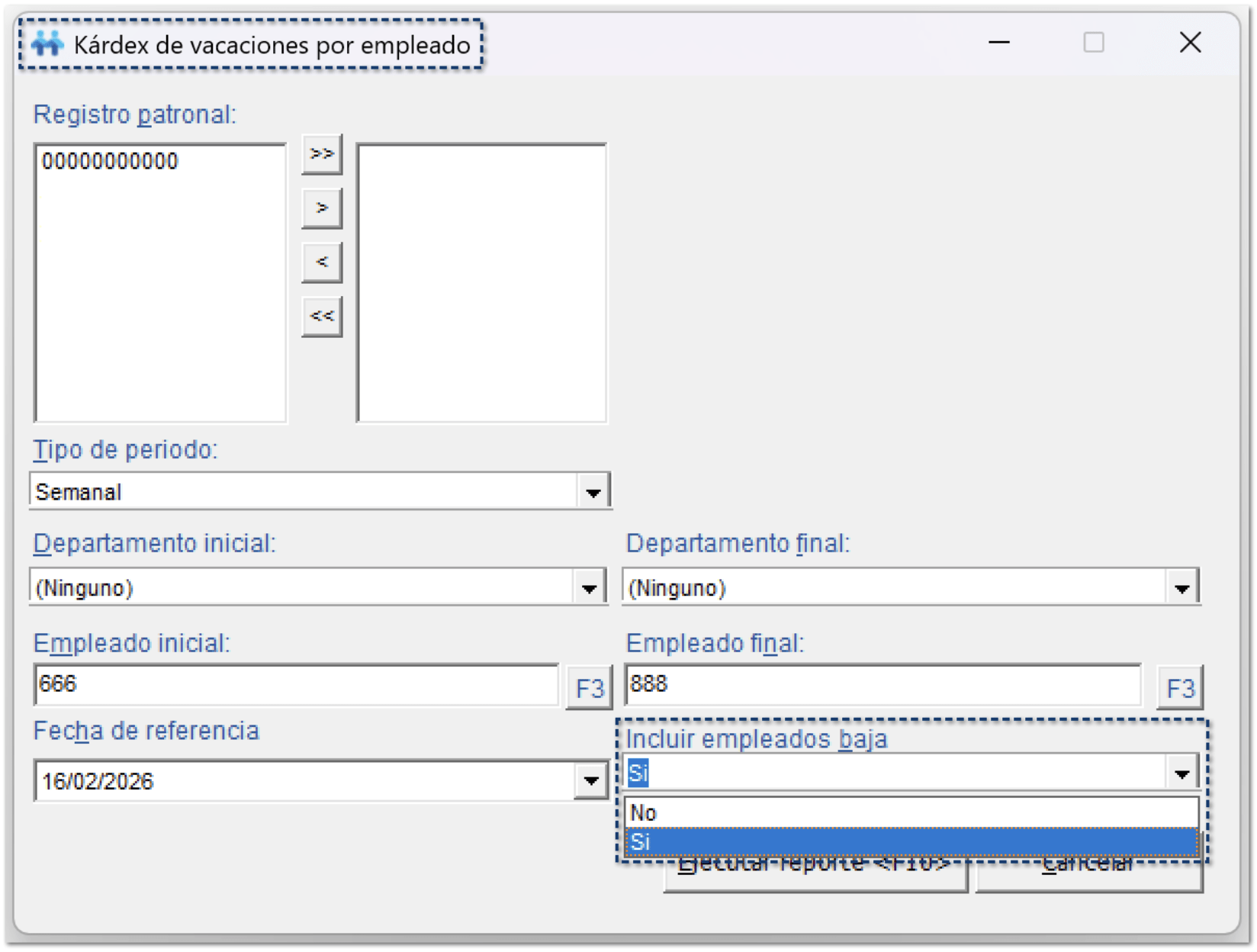Click the empty selected registros list
Image resolution: width=1257 pixels, height=952 pixels.
click(x=481, y=282)
